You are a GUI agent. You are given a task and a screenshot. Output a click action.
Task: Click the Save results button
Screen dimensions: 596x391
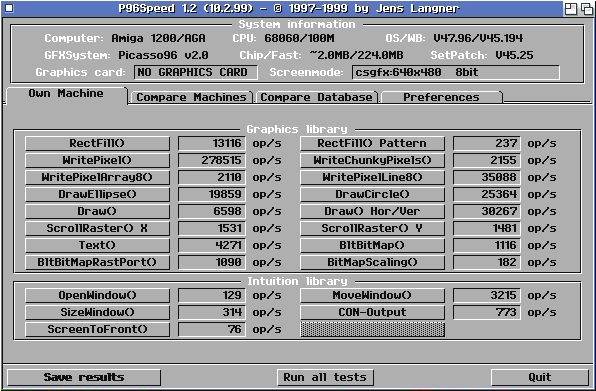(x=84, y=377)
